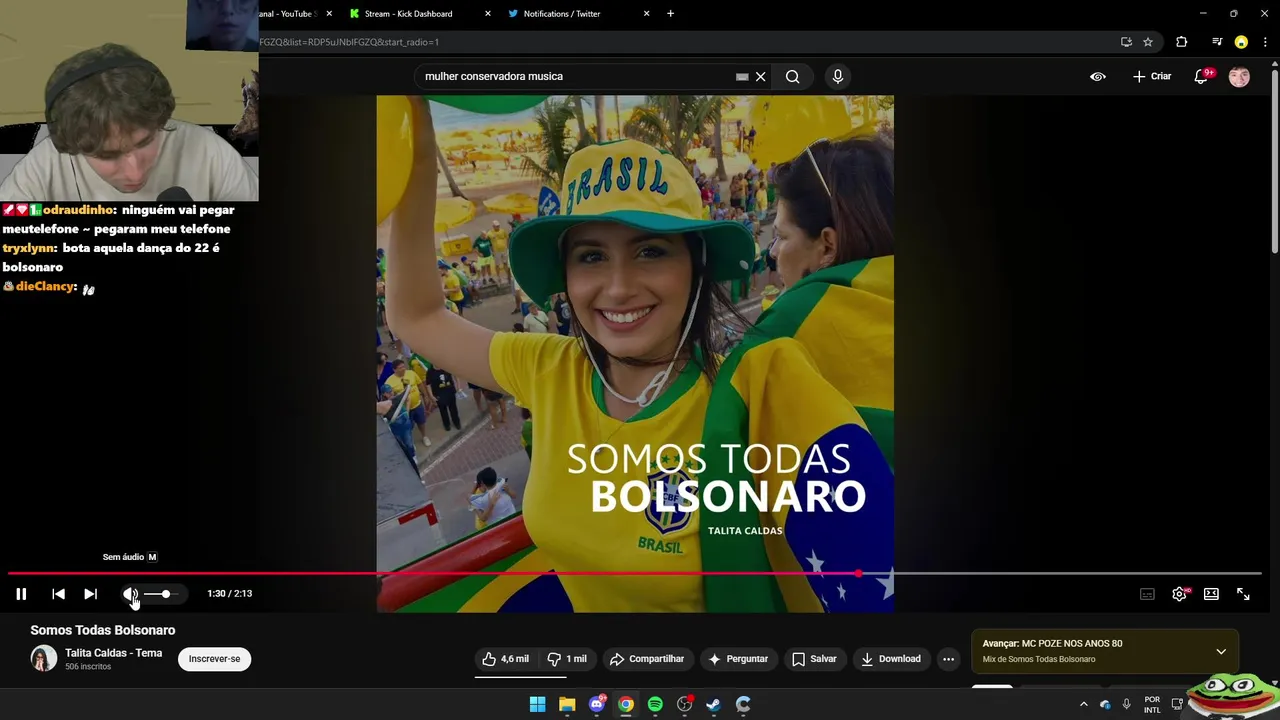The height and width of the screenshot is (720, 1280).
Task: Open Chrome media controls icon
Action: 1217,42
